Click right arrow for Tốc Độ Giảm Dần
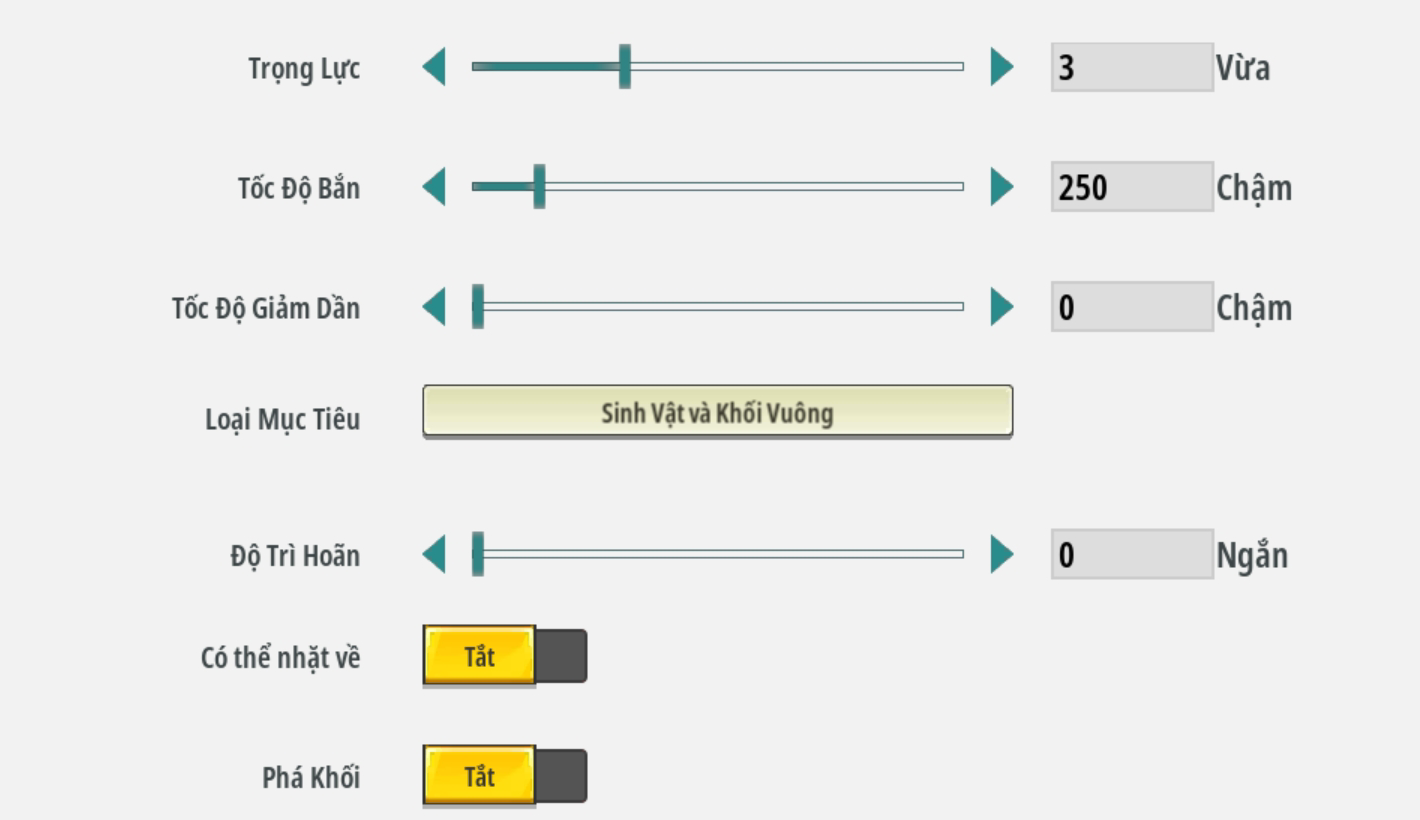The image size is (1420, 820). tap(1001, 307)
